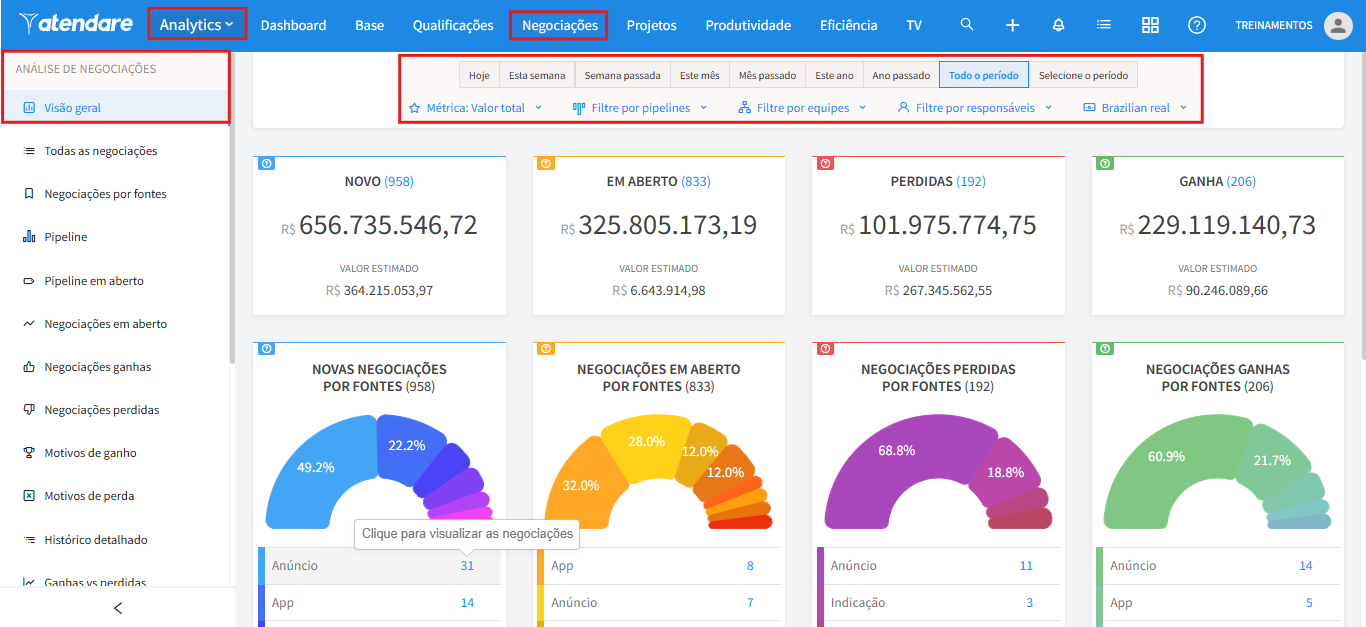Click PERDIDAS count link (192)
1366x627 pixels.
971,181
